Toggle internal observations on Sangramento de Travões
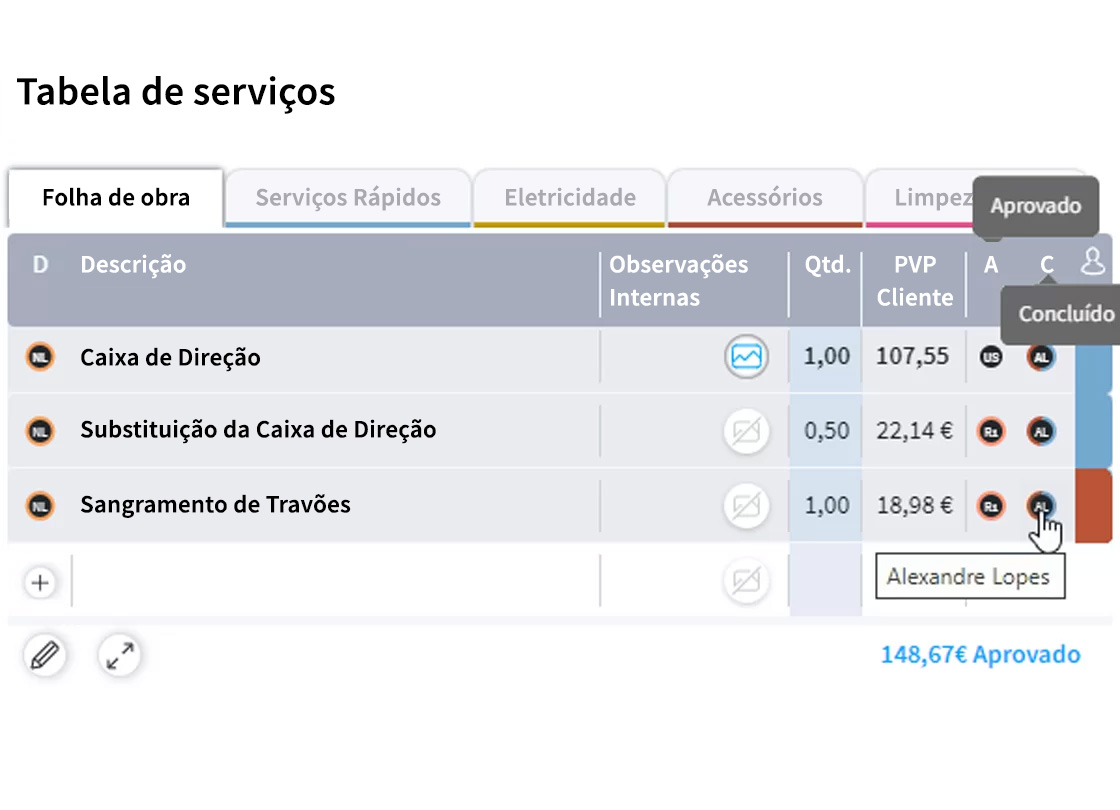Screen dimensions: 1120x810 tap(746, 506)
